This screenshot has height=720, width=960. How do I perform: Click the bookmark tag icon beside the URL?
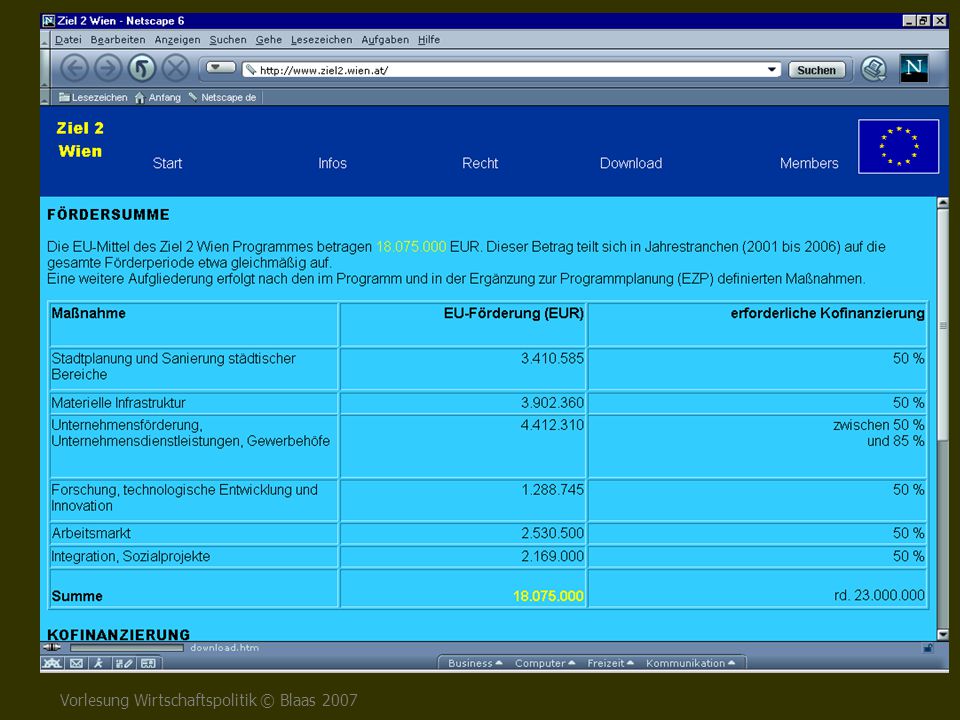[x=250, y=70]
